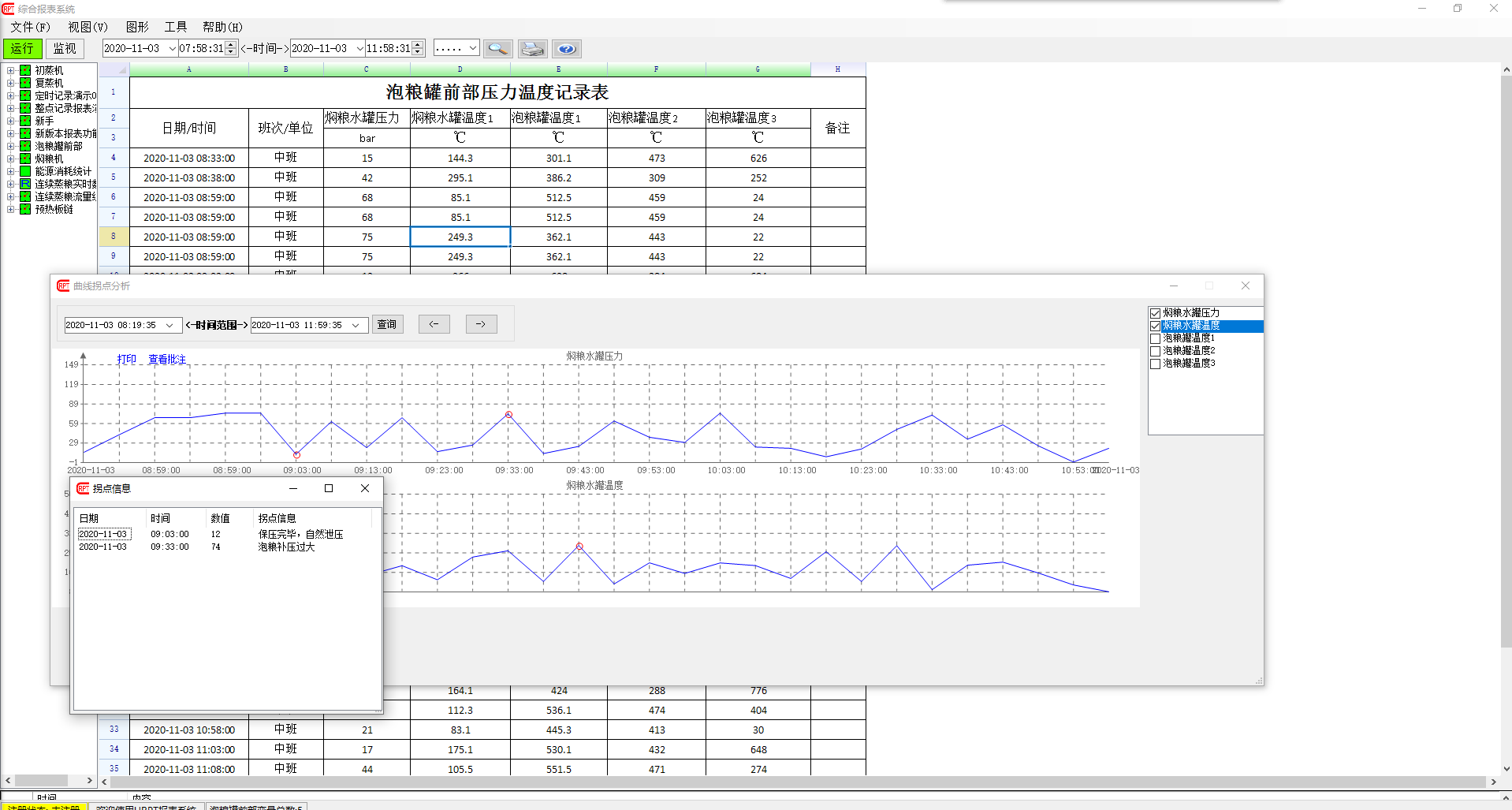Click the red inflection marker at 09:03:00

(x=296, y=455)
